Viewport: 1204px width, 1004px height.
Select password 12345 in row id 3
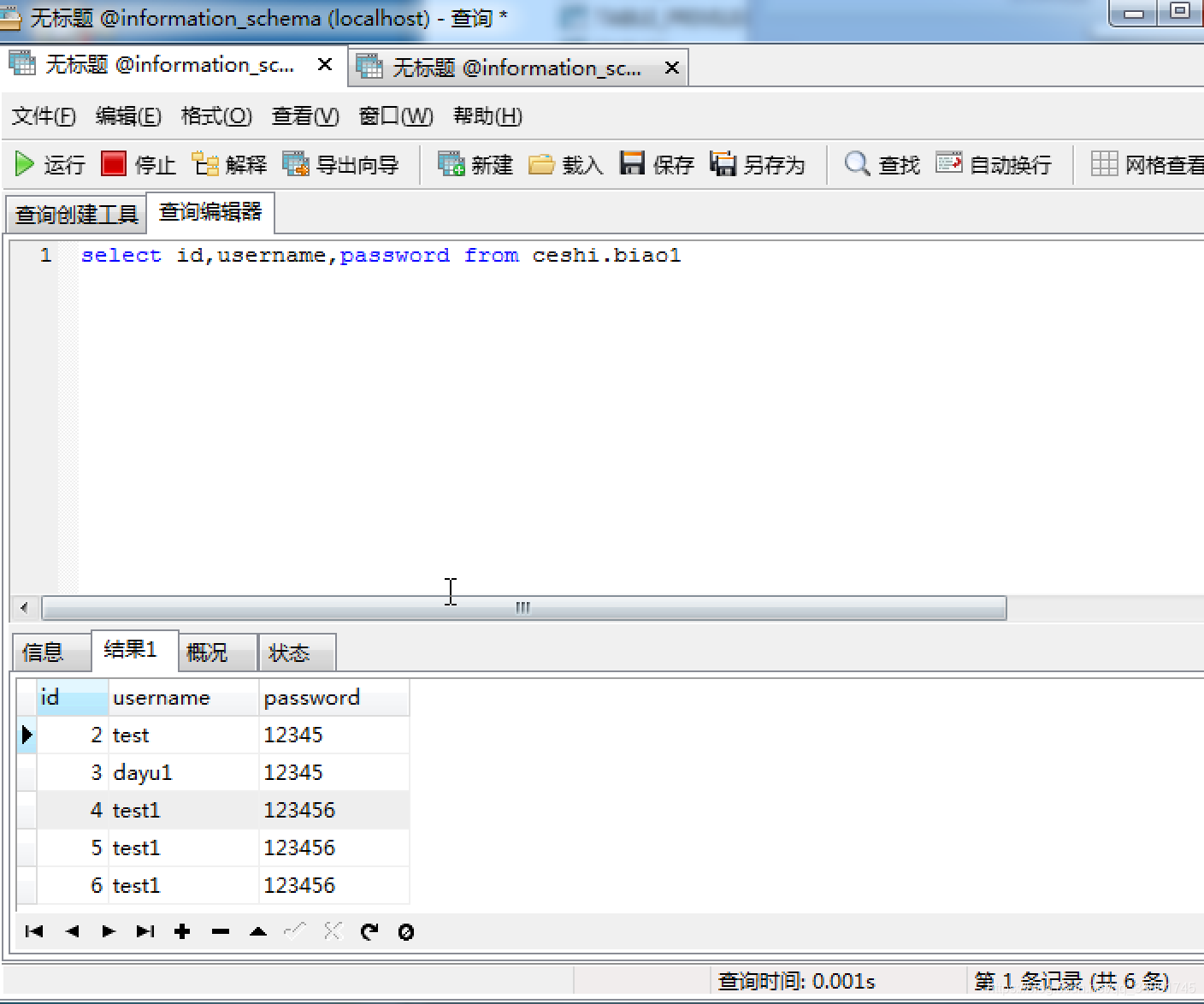click(333, 772)
